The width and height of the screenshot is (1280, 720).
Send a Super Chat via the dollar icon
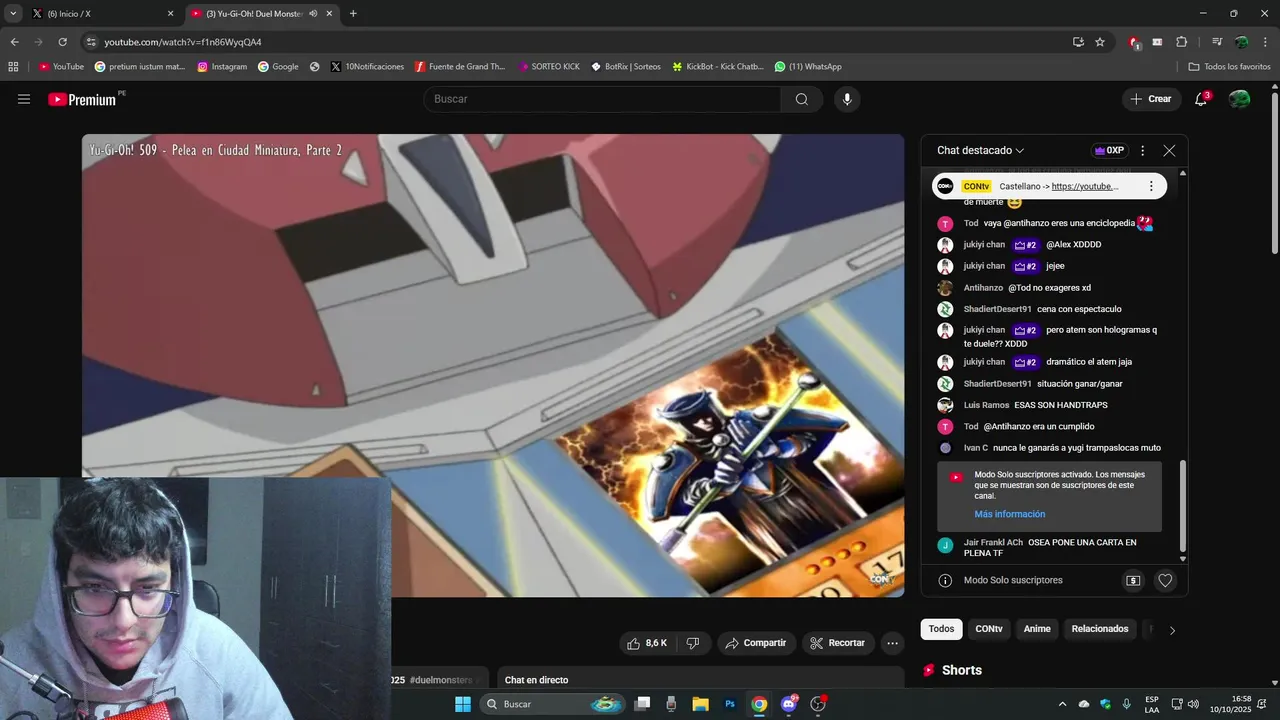[1133, 580]
